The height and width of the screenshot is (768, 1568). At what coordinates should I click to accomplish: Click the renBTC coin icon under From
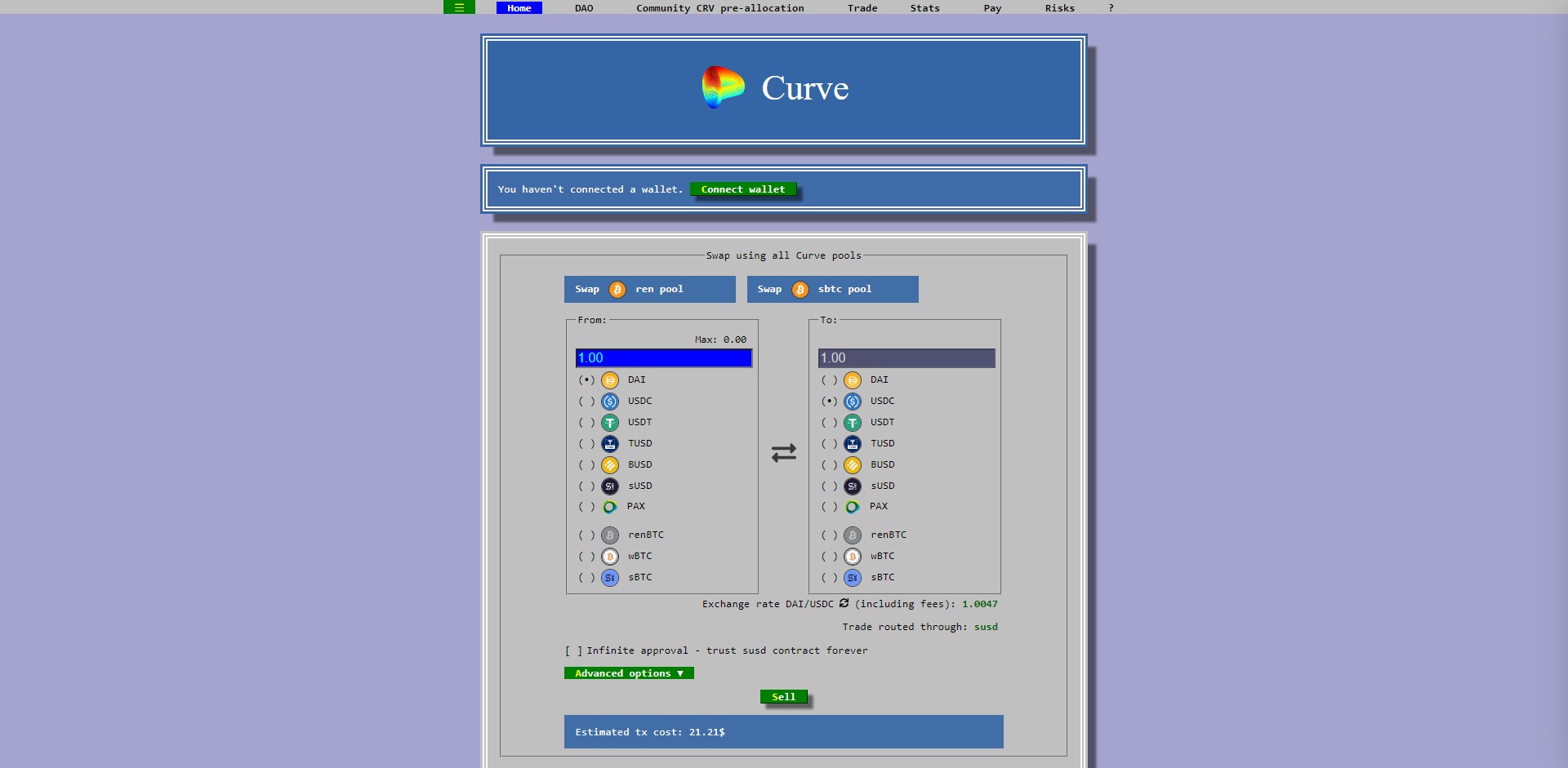pyautogui.click(x=610, y=535)
